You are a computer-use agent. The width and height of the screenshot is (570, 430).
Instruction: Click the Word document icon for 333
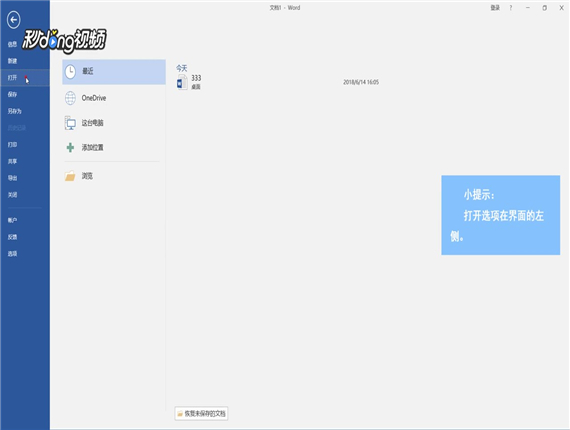(x=182, y=82)
